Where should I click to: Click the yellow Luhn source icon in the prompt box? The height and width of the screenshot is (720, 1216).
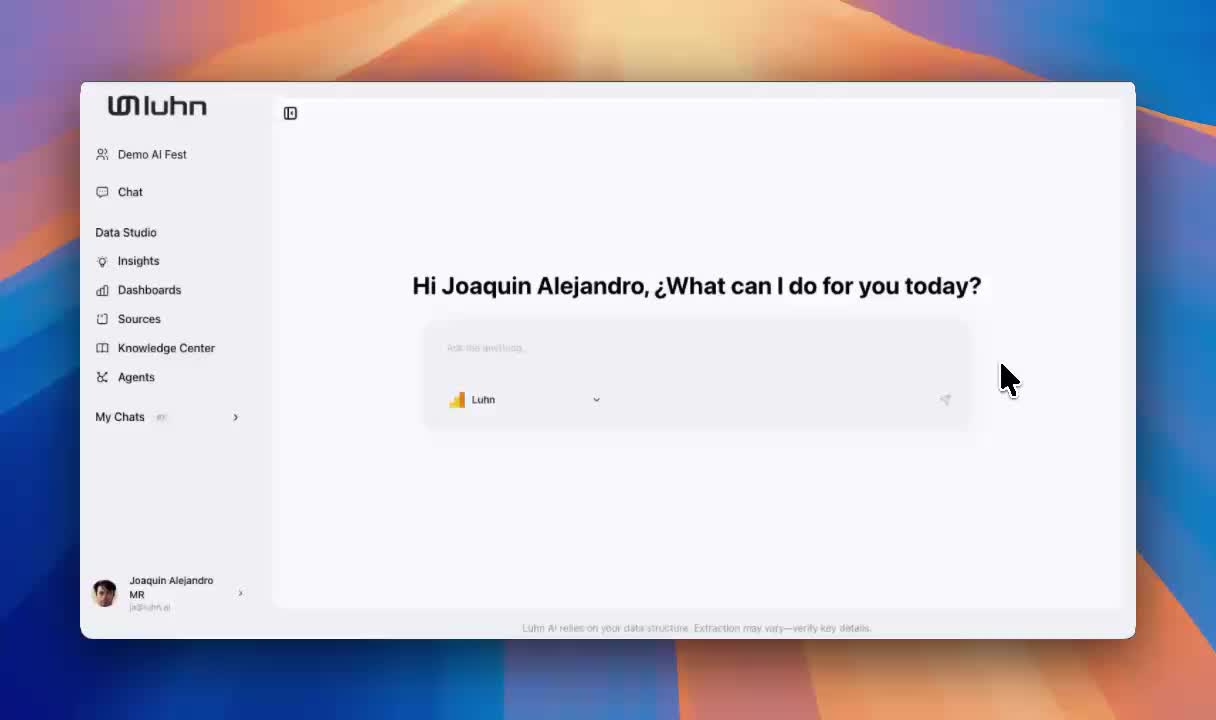coord(457,400)
